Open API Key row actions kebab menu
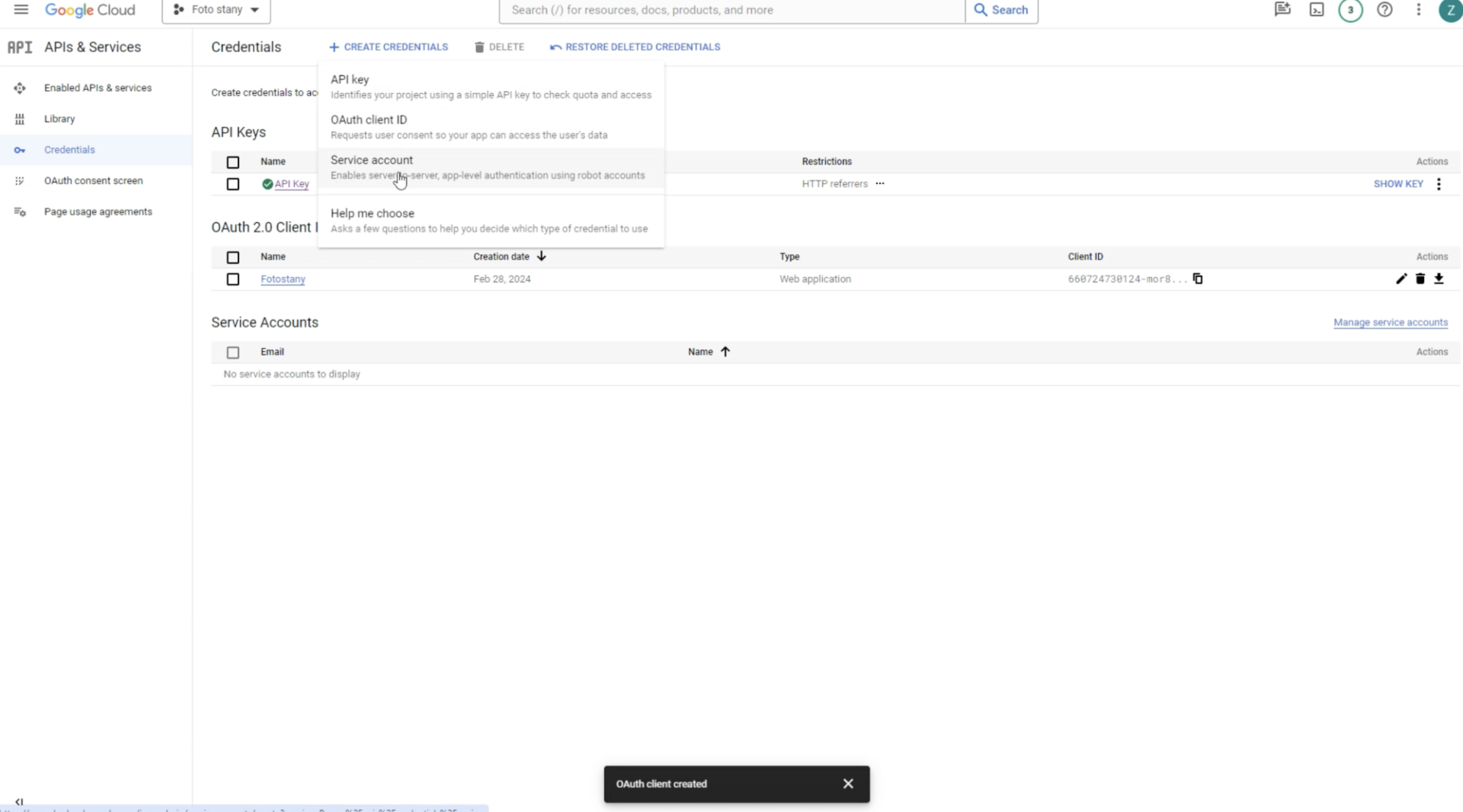The height and width of the screenshot is (812, 1463). click(1439, 184)
